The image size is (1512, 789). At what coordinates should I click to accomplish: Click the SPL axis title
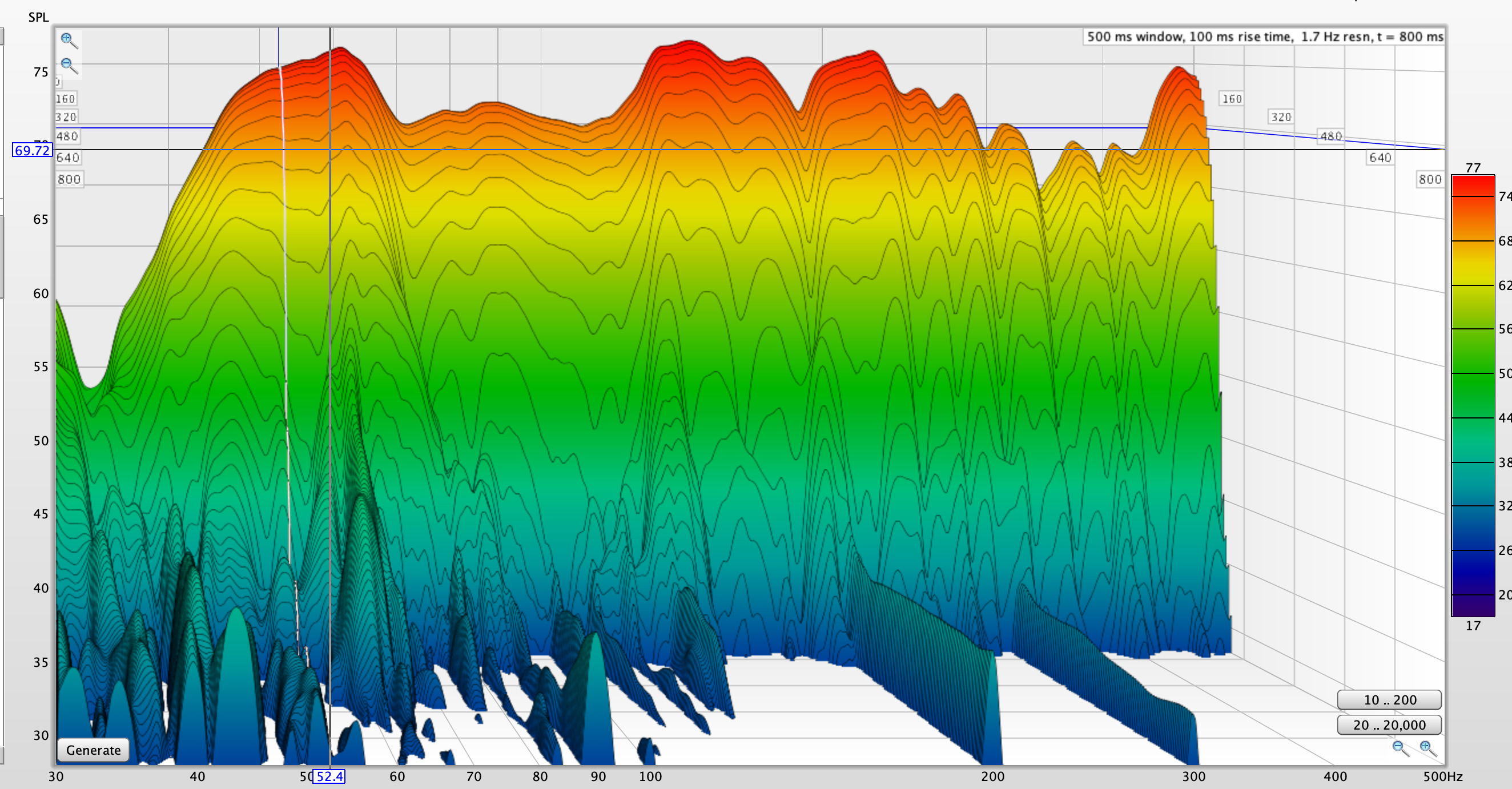pos(38,17)
